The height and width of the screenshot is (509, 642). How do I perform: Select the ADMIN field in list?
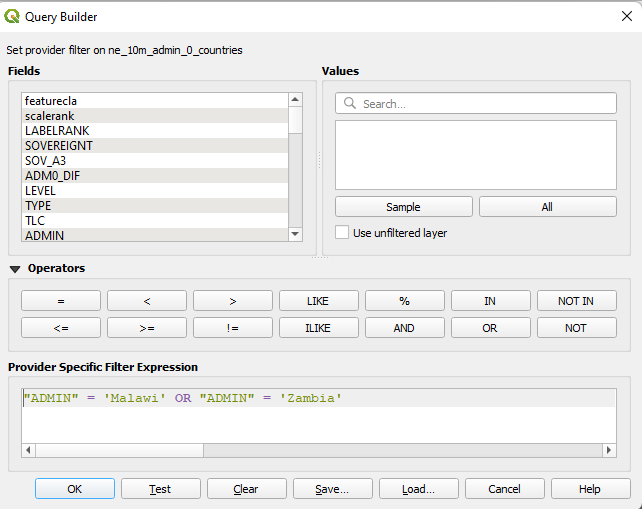(45, 235)
